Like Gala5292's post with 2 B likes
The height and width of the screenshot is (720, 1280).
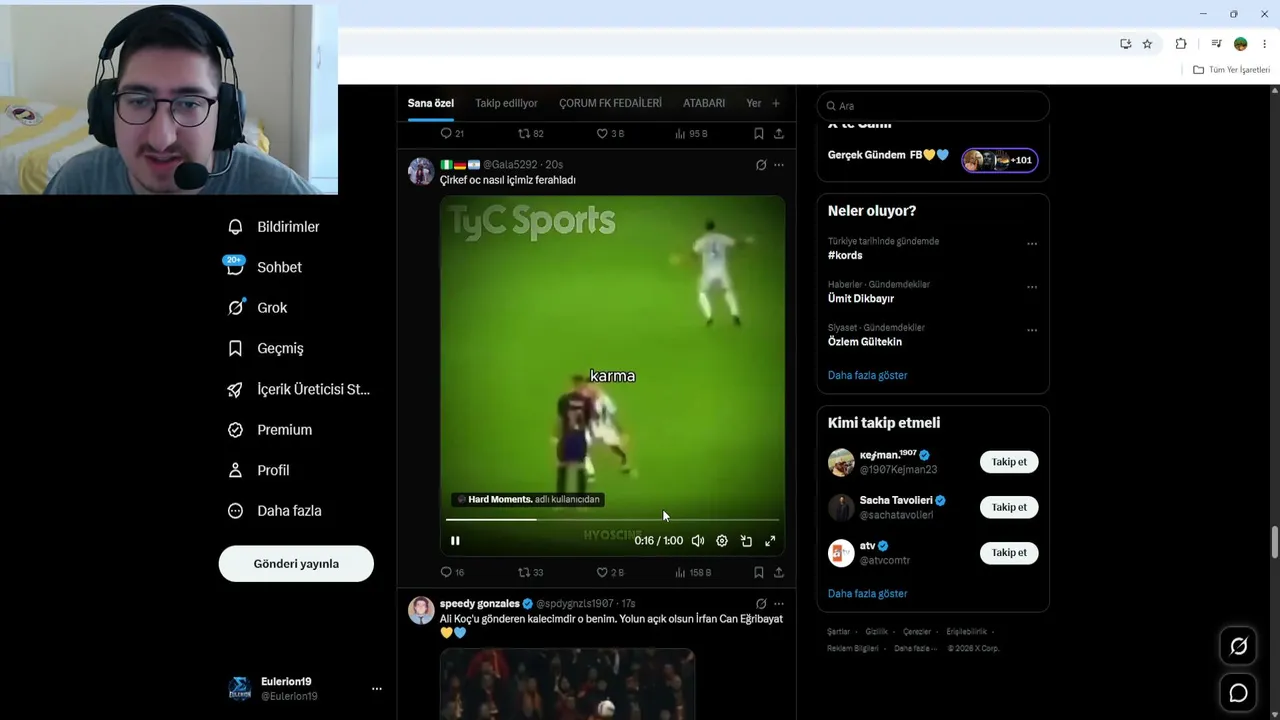pyautogui.click(x=609, y=572)
